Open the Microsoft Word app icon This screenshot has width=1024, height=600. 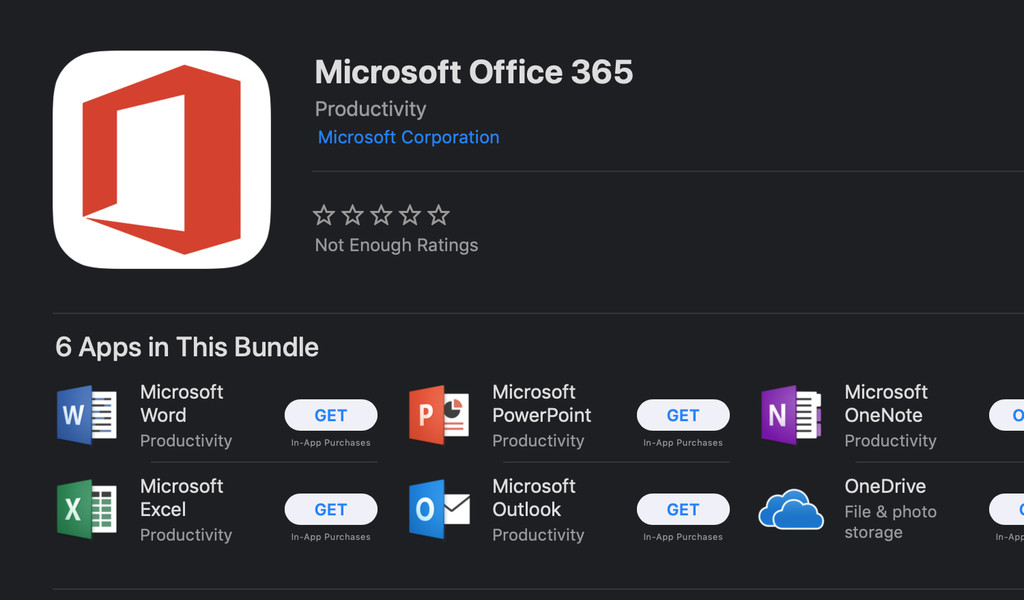[87, 415]
